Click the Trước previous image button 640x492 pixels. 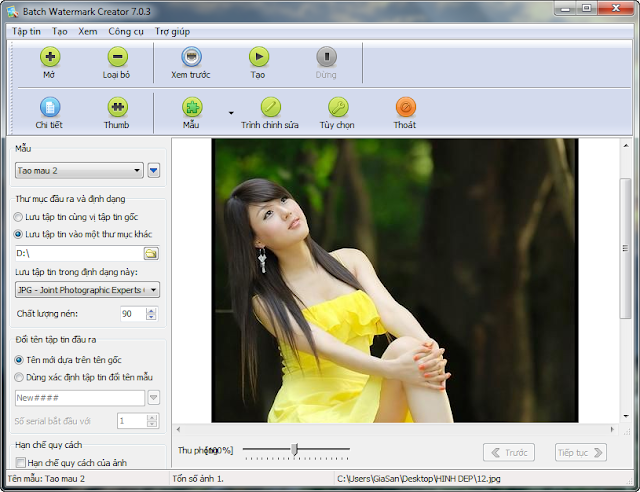point(509,452)
